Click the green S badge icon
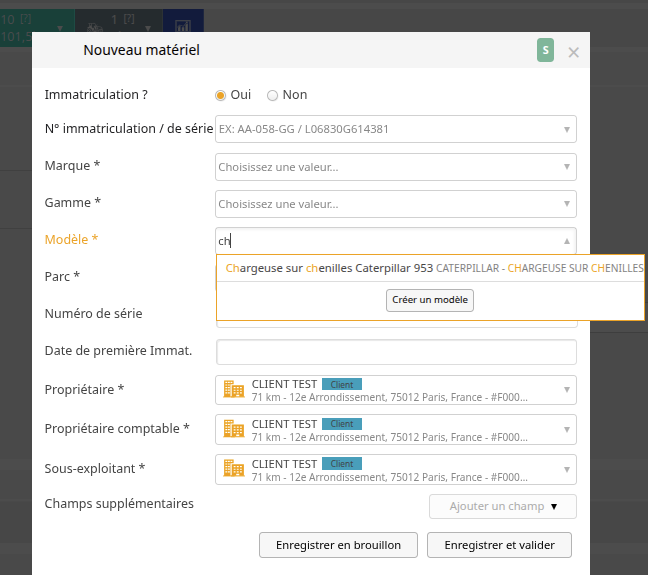The height and width of the screenshot is (575, 648). point(545,50)
